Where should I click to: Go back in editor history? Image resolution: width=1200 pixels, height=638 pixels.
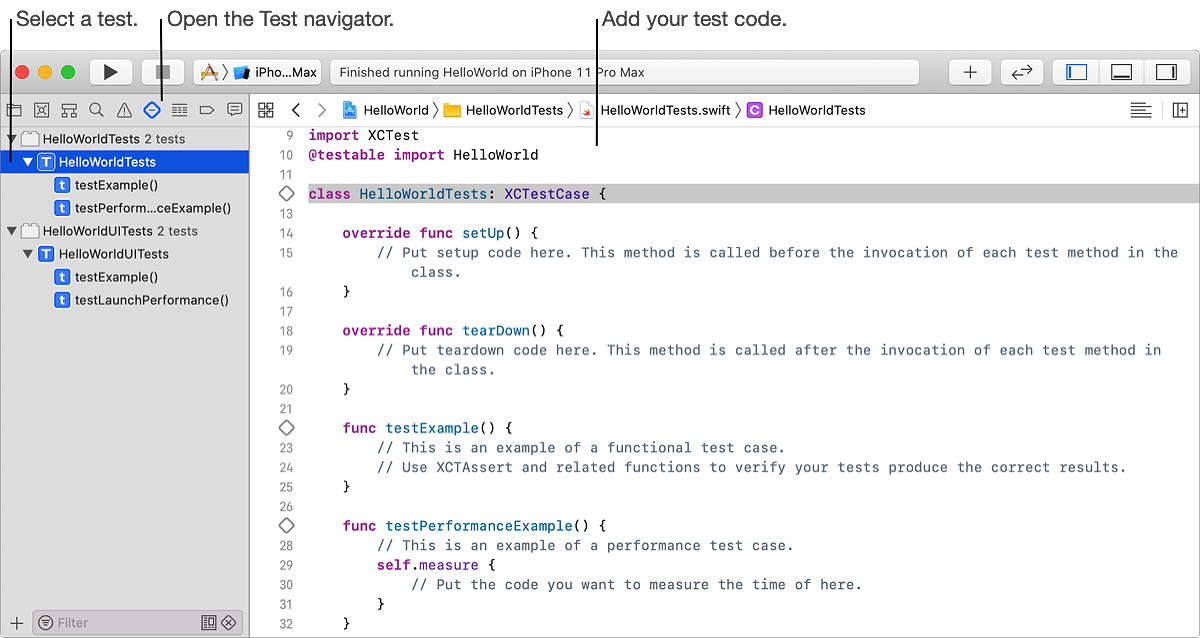tap(295, 110)
